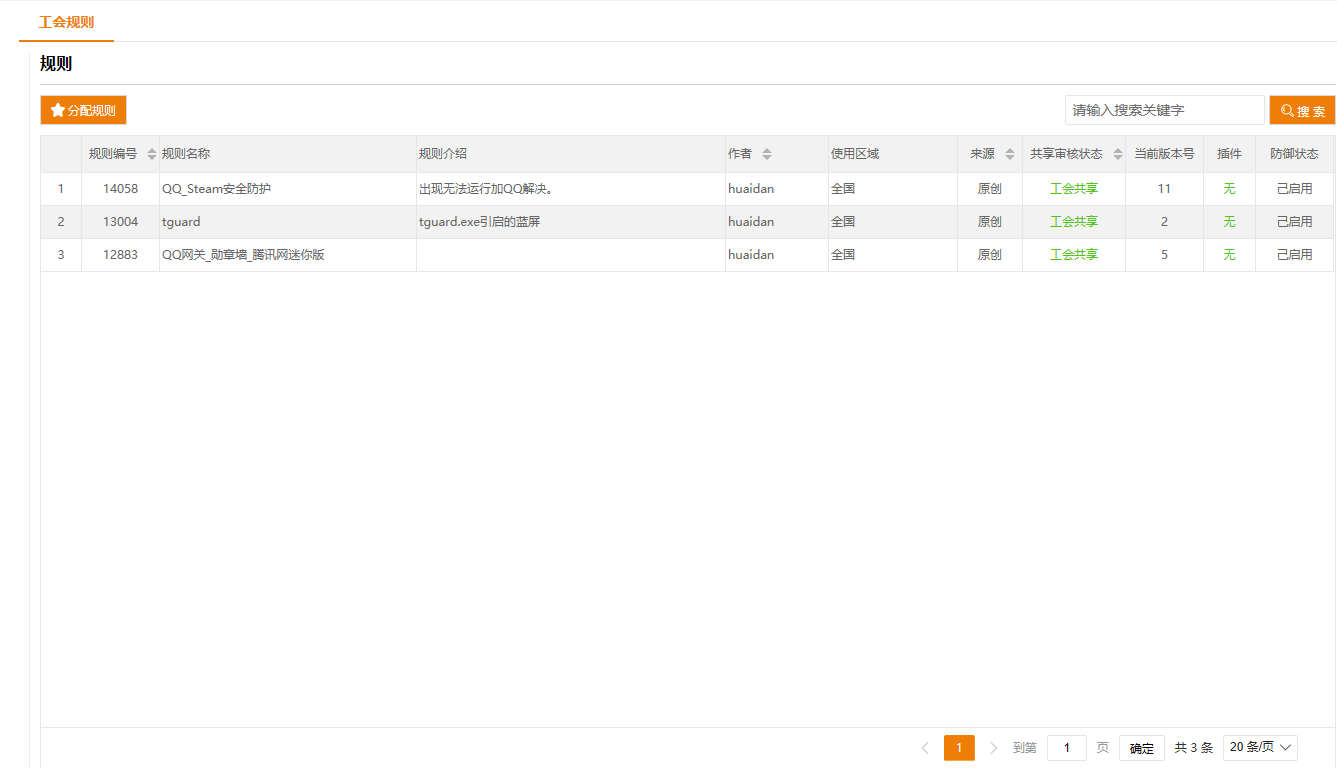Select the tguard rule row

click(x=181, y=222)
